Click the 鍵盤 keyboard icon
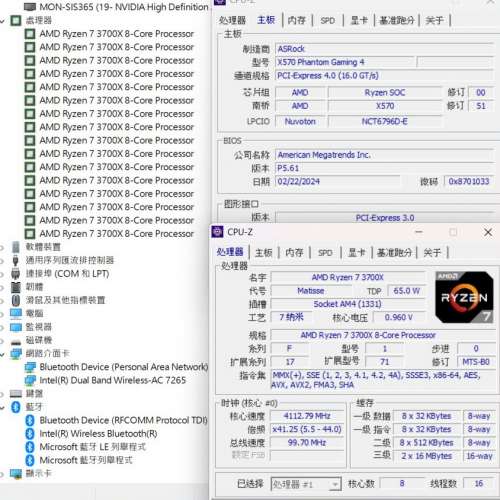500x500 pixels. (16, 394)
